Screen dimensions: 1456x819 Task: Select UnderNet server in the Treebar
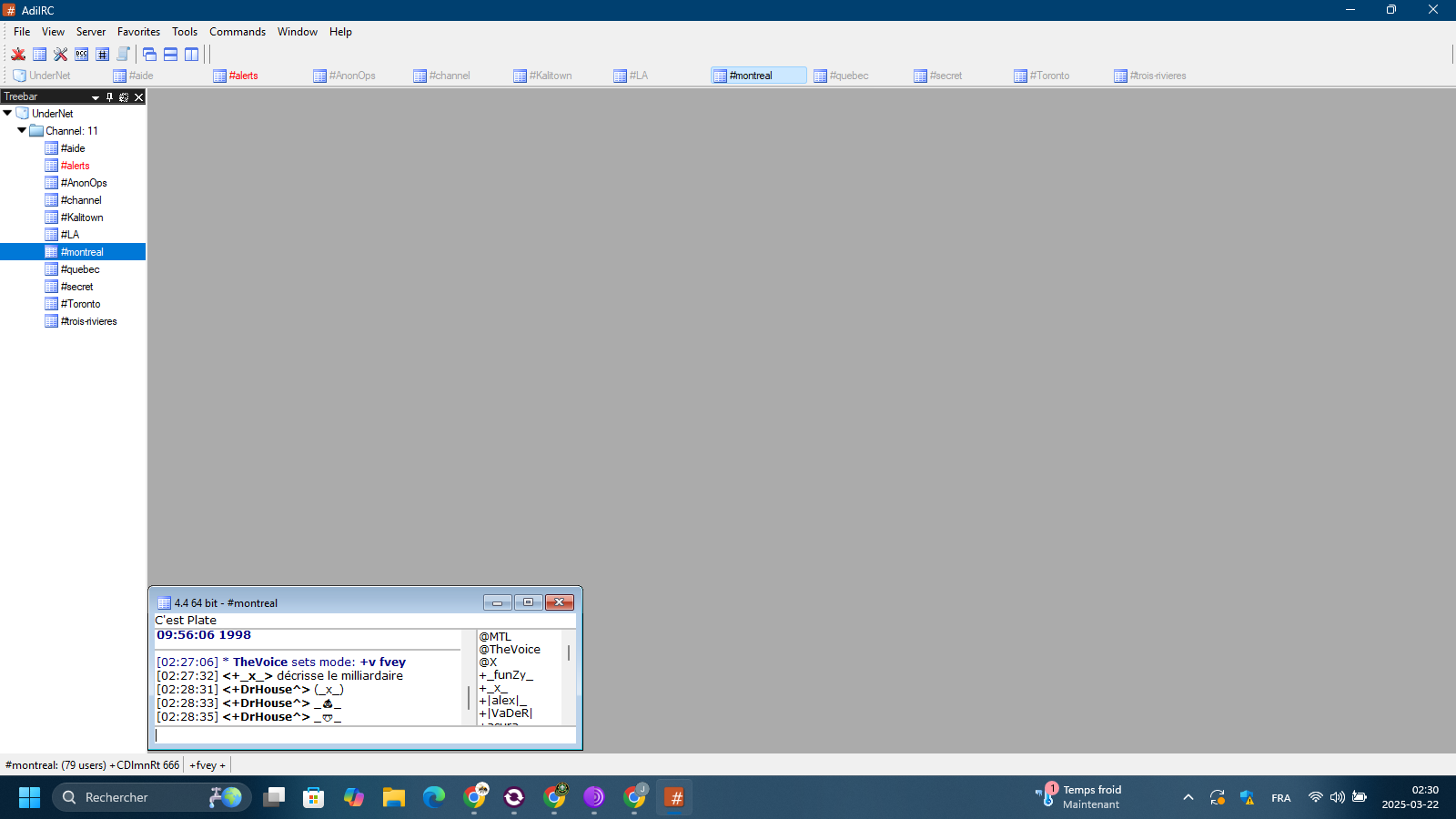(x=52, y=114)
